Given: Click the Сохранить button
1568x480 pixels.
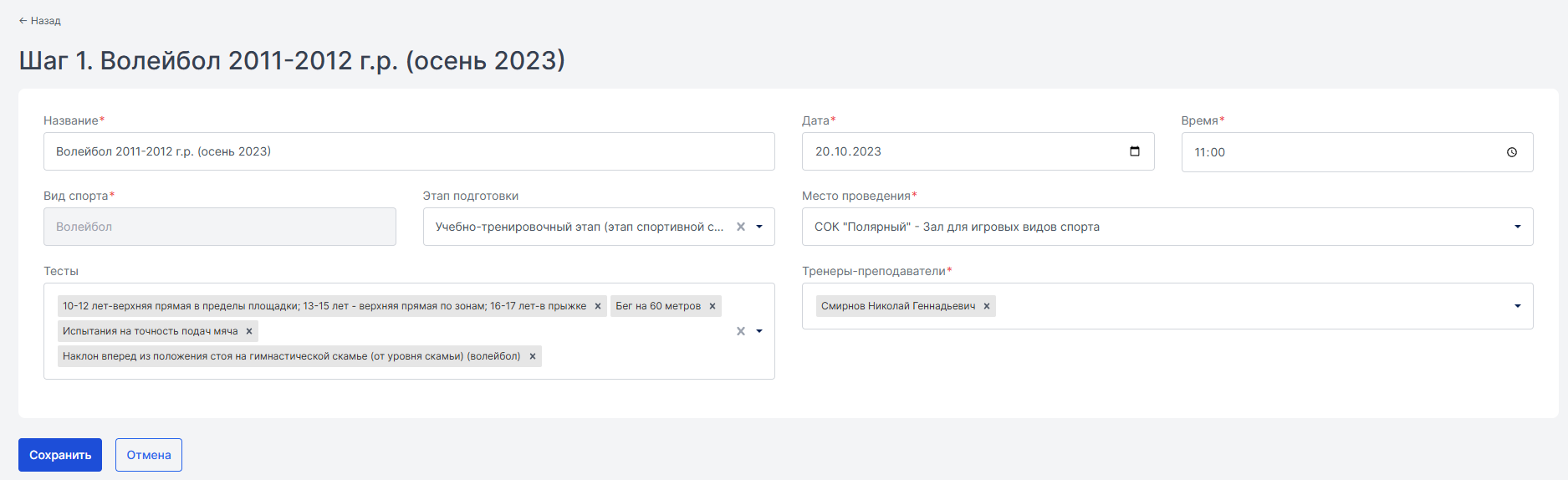Looking at the screenshot, I should tap(60, 455).
